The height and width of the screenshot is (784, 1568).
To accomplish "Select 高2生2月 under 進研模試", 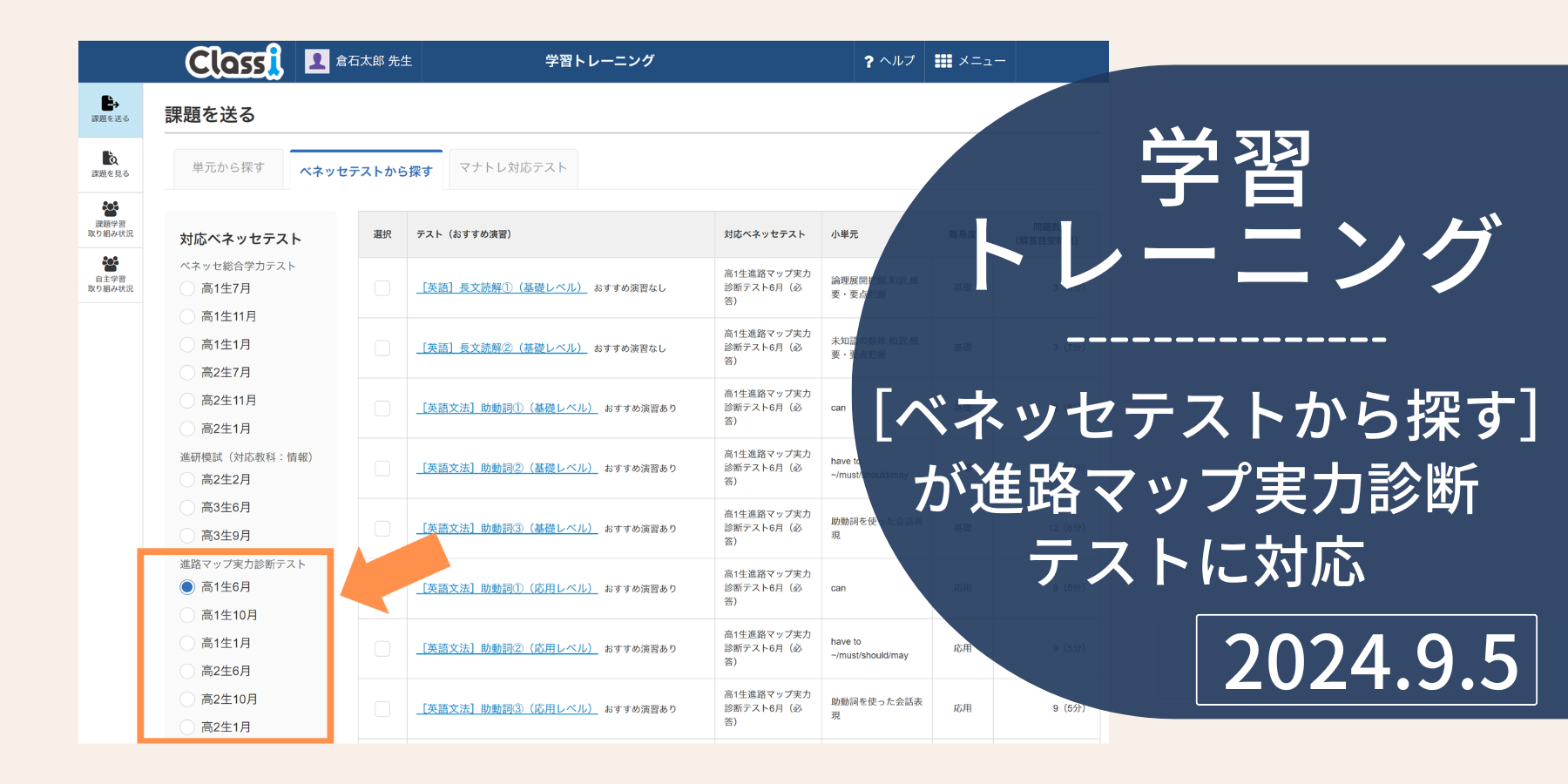I will 187,479.
